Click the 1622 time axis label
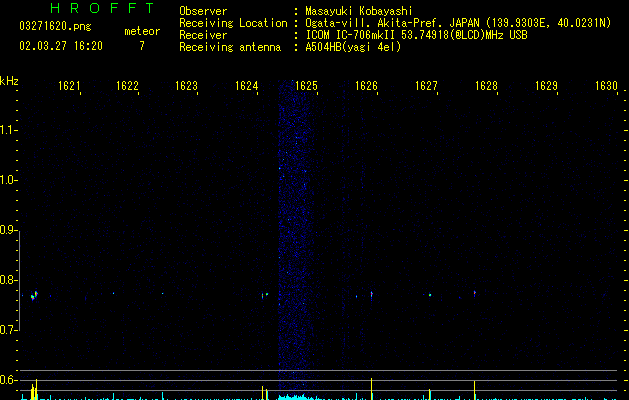This screenshot has height=400, width=629. tap(127, 86)
